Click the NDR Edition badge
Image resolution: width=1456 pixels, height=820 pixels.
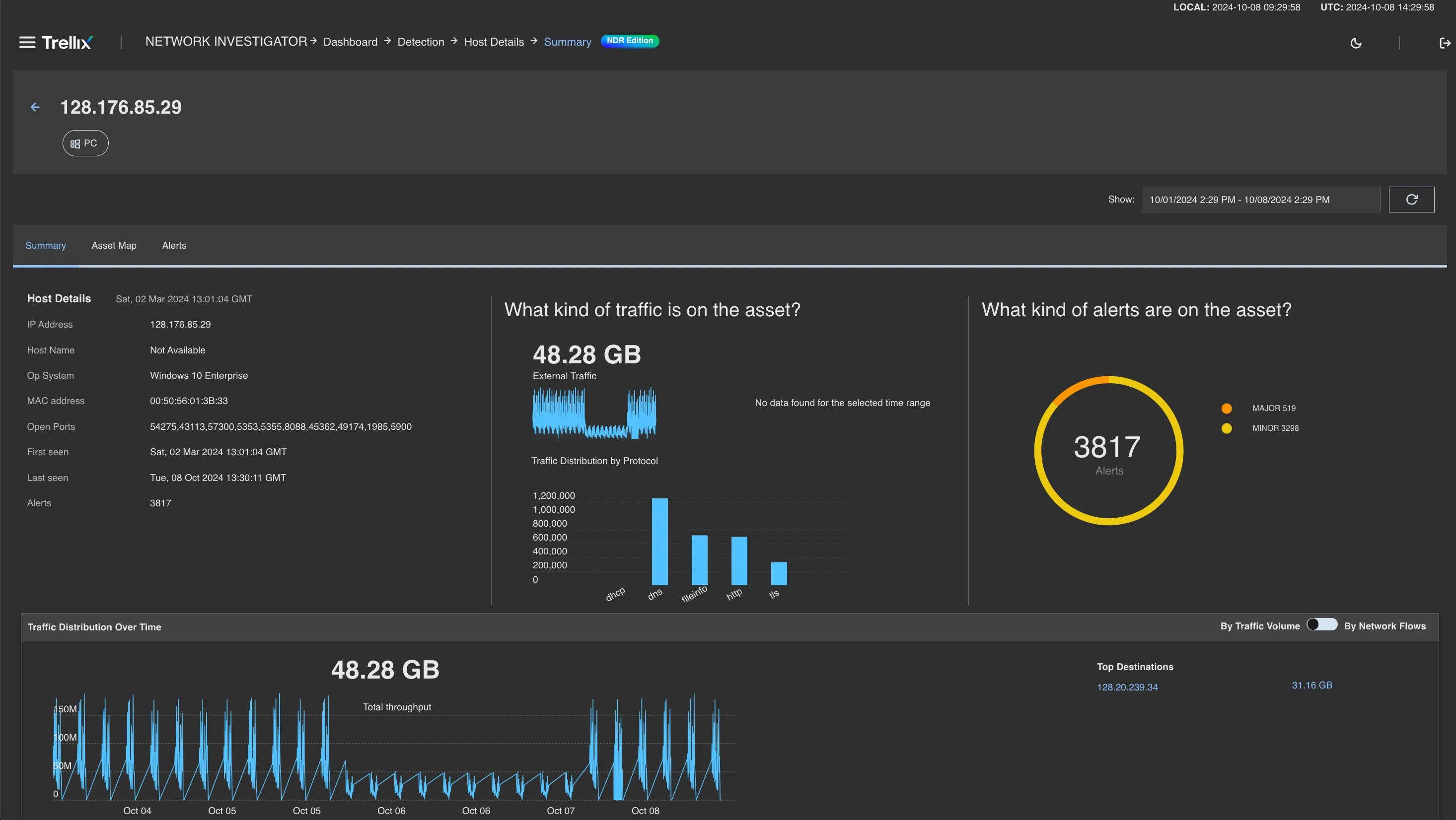pos(630,41)
